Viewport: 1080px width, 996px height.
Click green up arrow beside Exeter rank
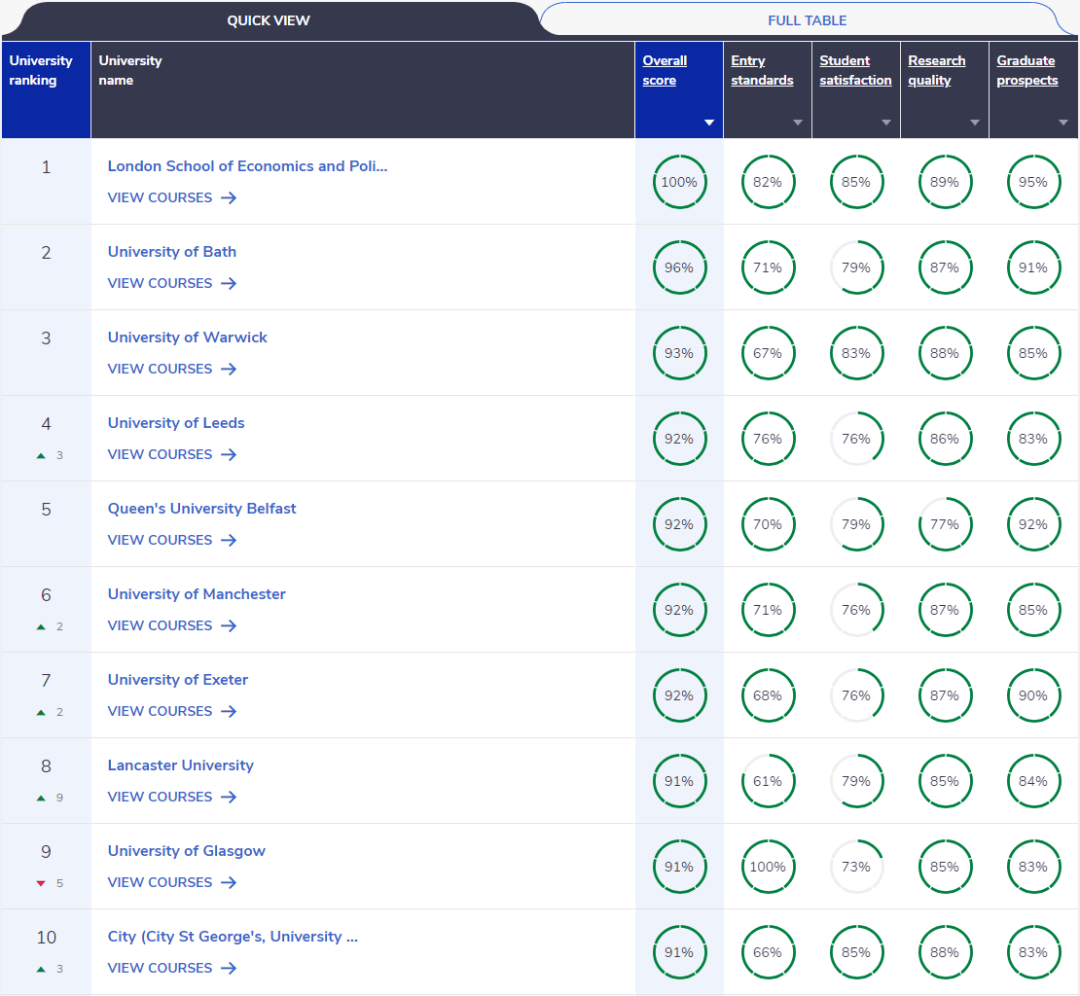(x=41, y=713)
